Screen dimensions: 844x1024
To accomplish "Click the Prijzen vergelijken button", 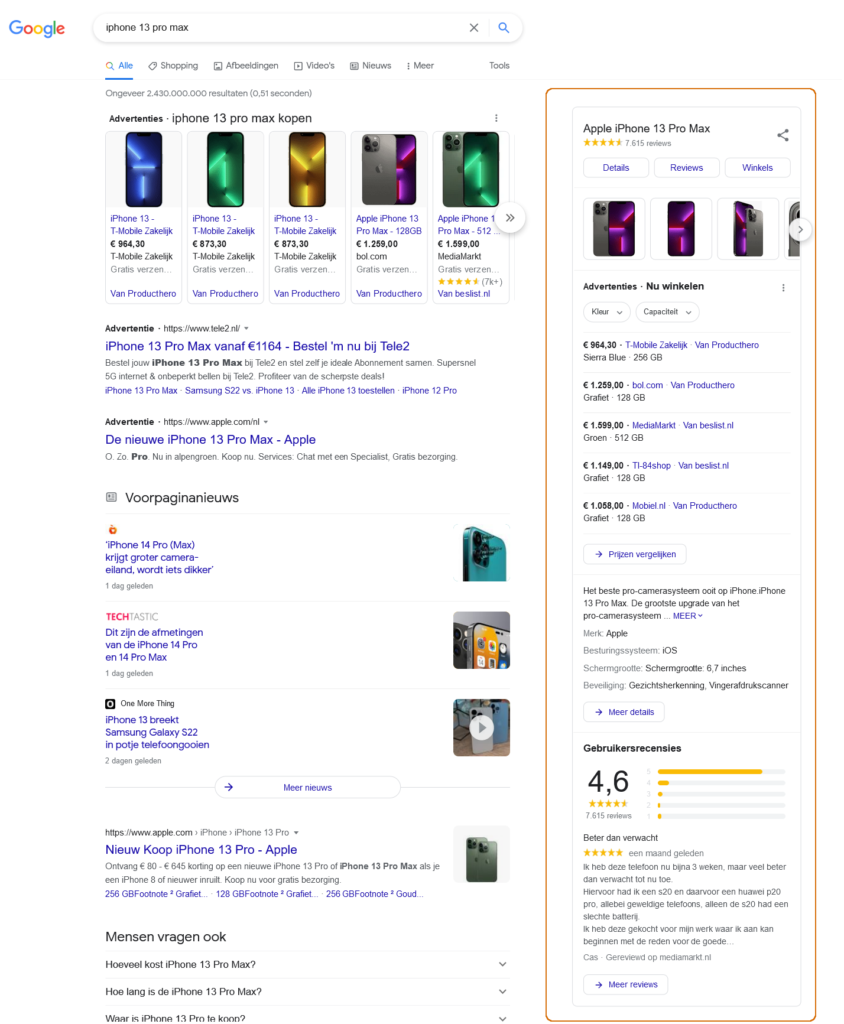I will [635, 554].
